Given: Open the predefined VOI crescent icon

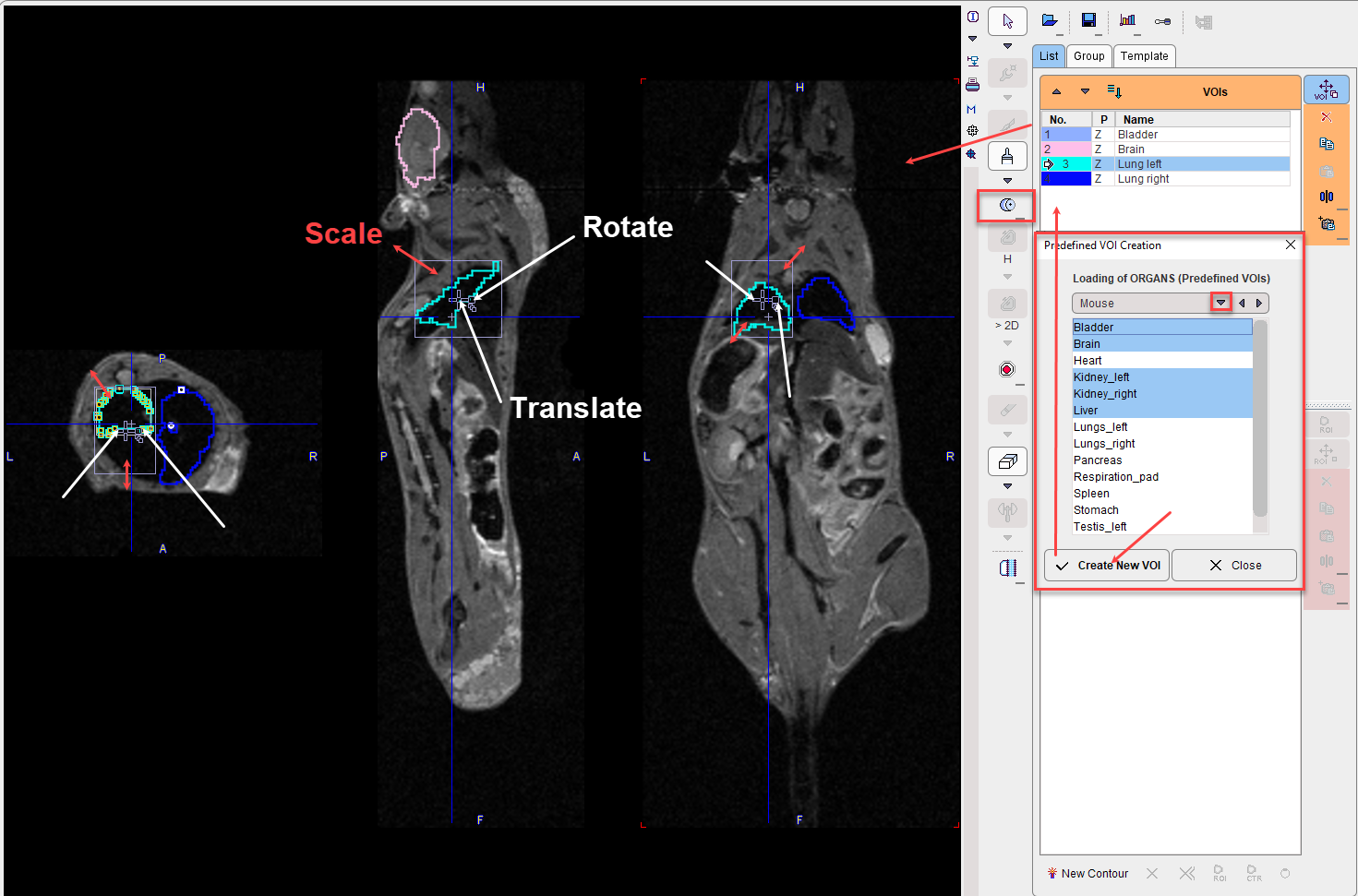Looking at the screenshot, I should (x=1007, y=205).
